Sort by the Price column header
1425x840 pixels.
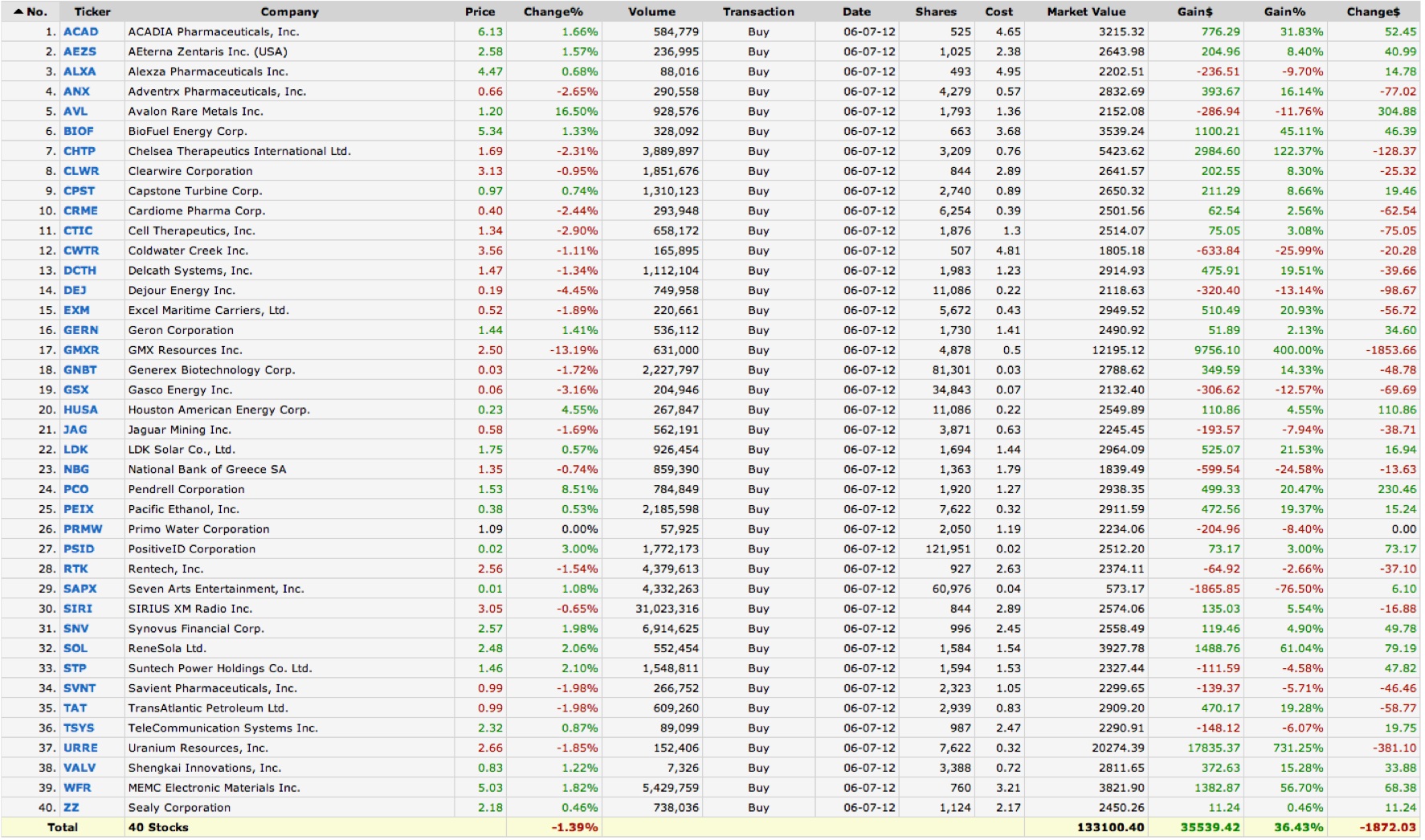tap(480, 11)
